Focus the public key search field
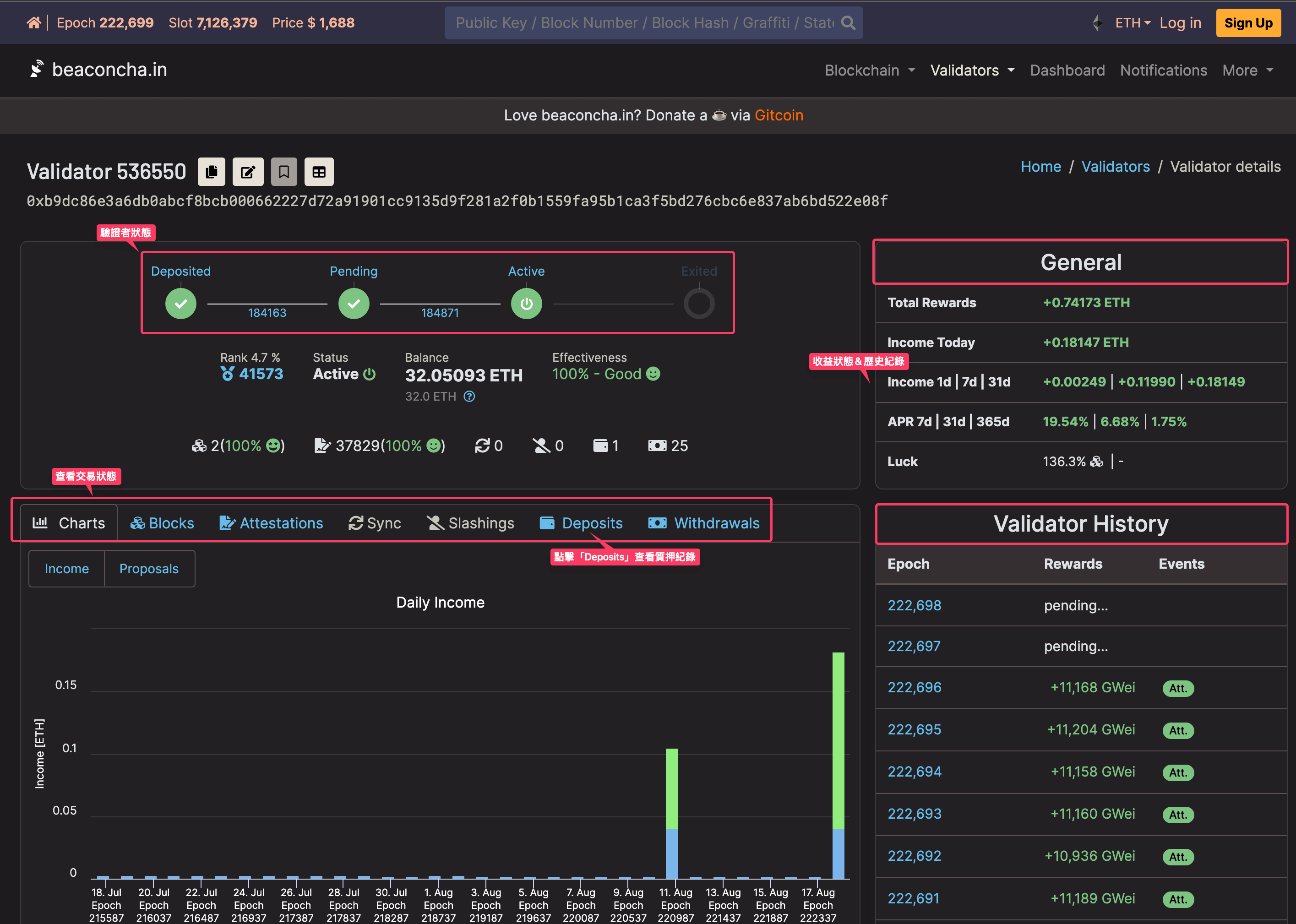 tap(645, 23)
